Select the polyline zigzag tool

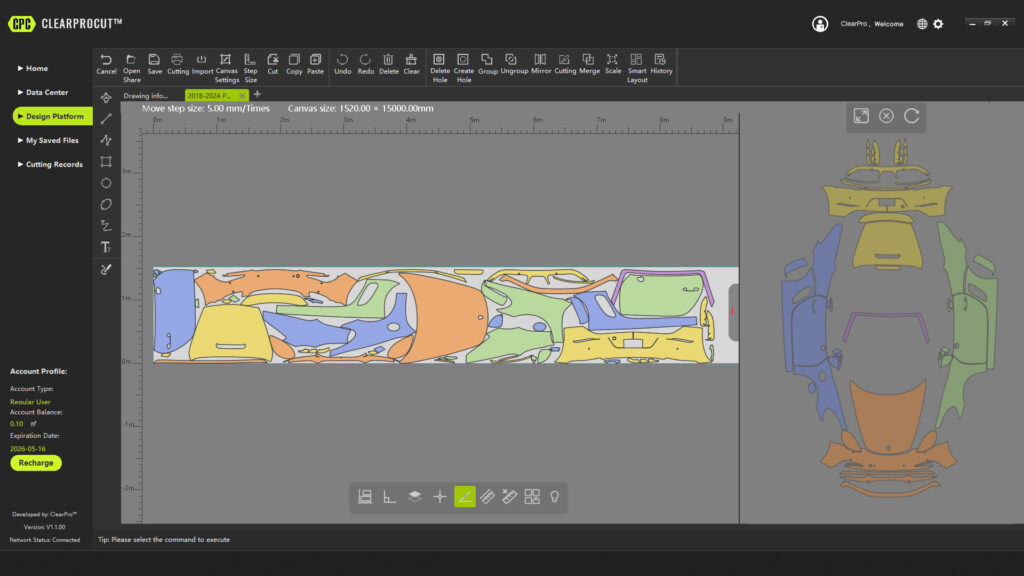tap(106, 140)
